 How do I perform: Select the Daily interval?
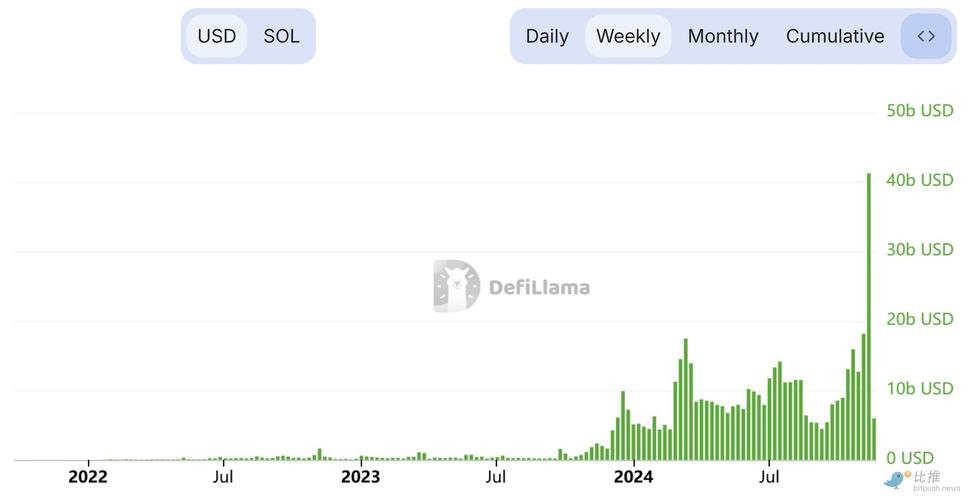click(547, 36)
